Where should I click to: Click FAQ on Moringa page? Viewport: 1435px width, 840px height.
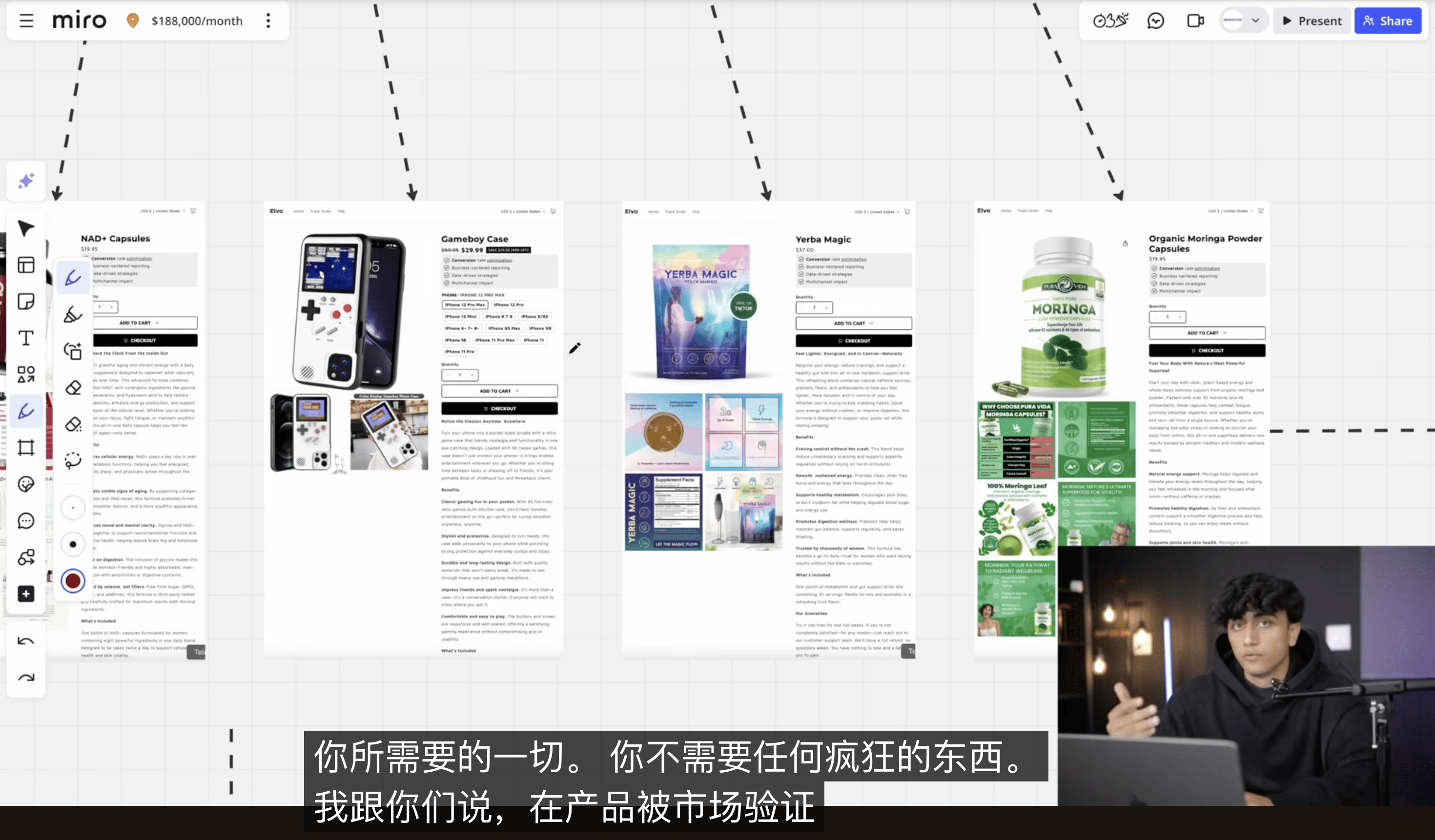click(x=1048, y=211)
